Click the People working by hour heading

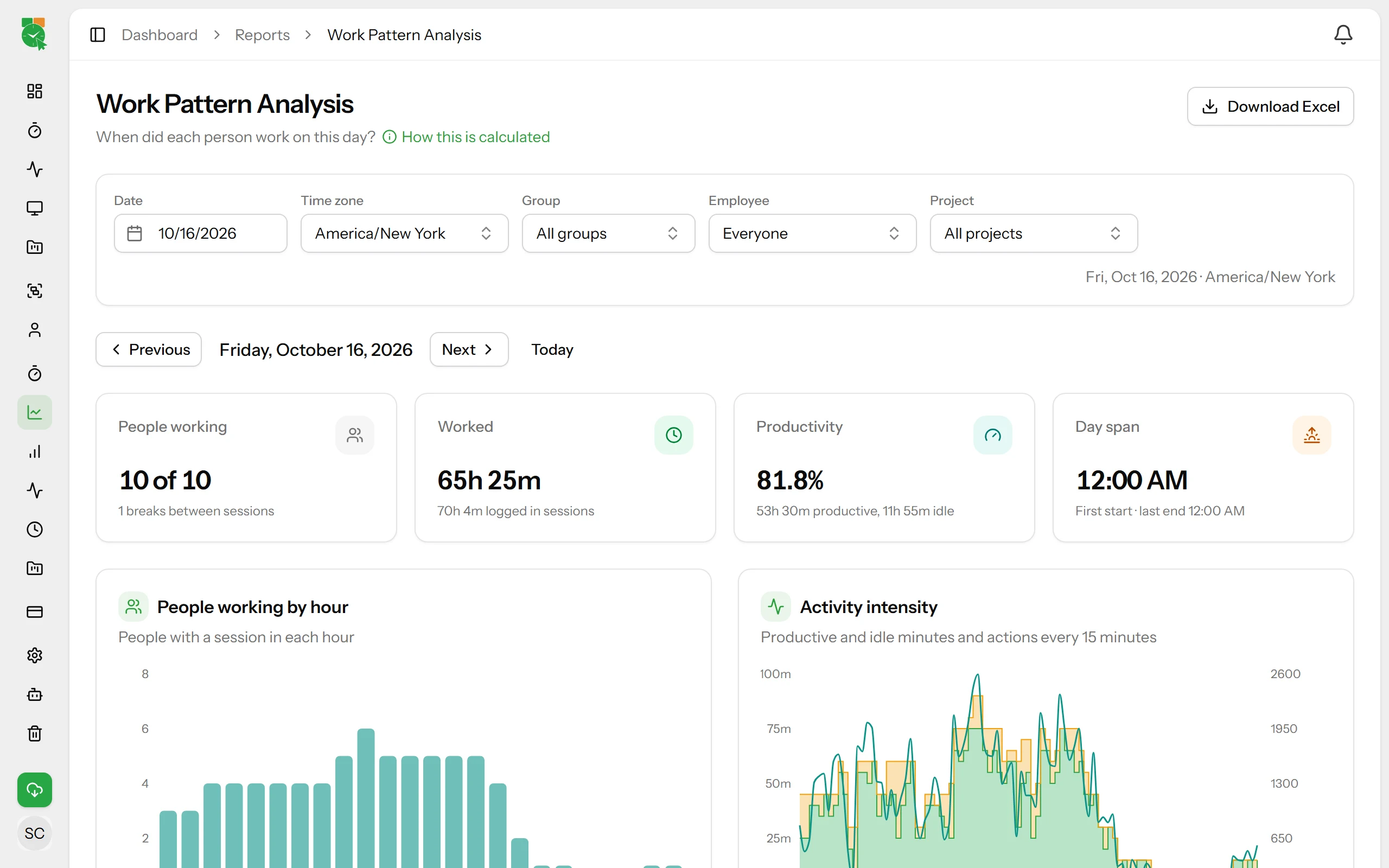pos(252,607)
